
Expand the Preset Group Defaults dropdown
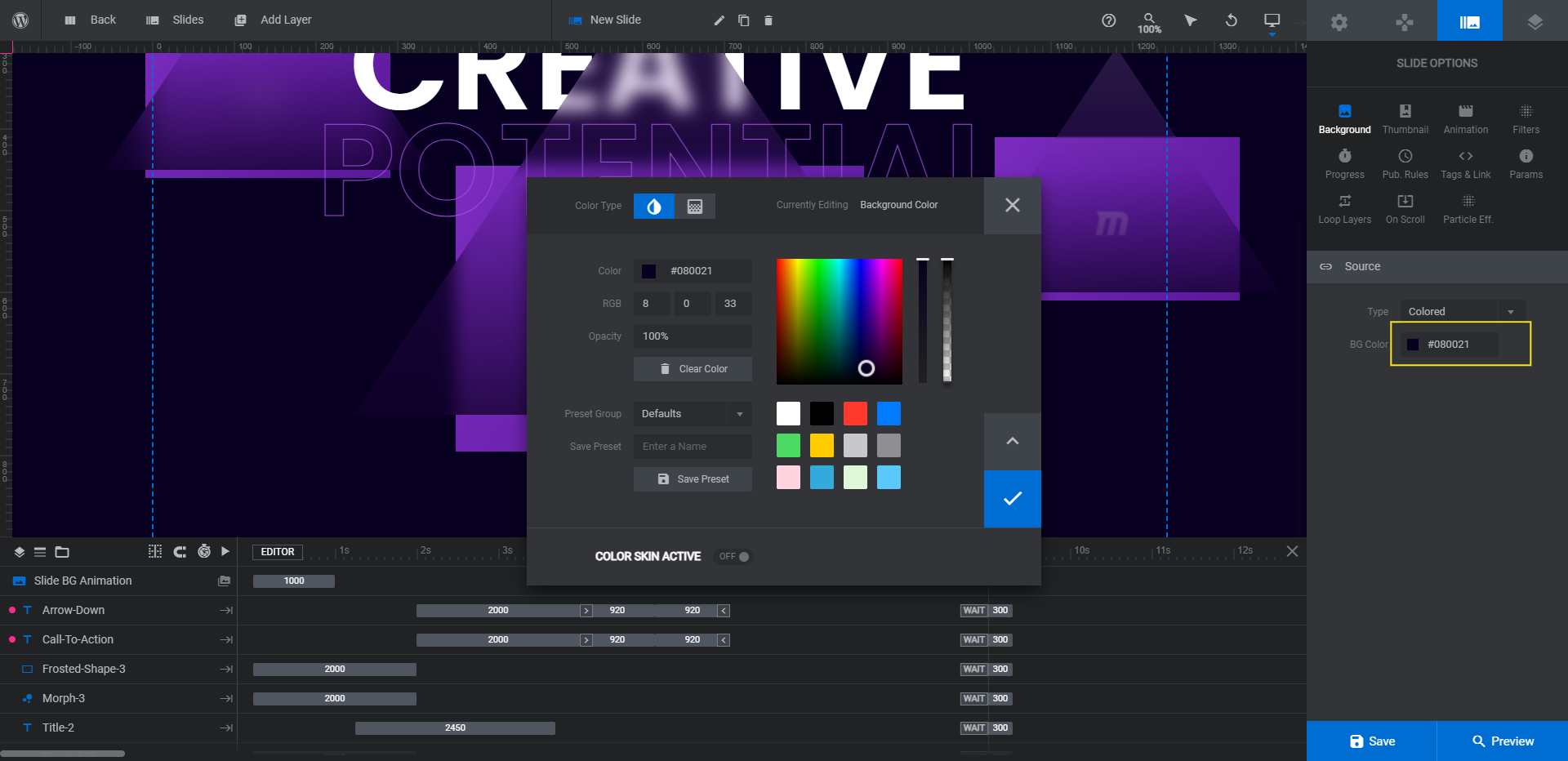tap(693, 414)
